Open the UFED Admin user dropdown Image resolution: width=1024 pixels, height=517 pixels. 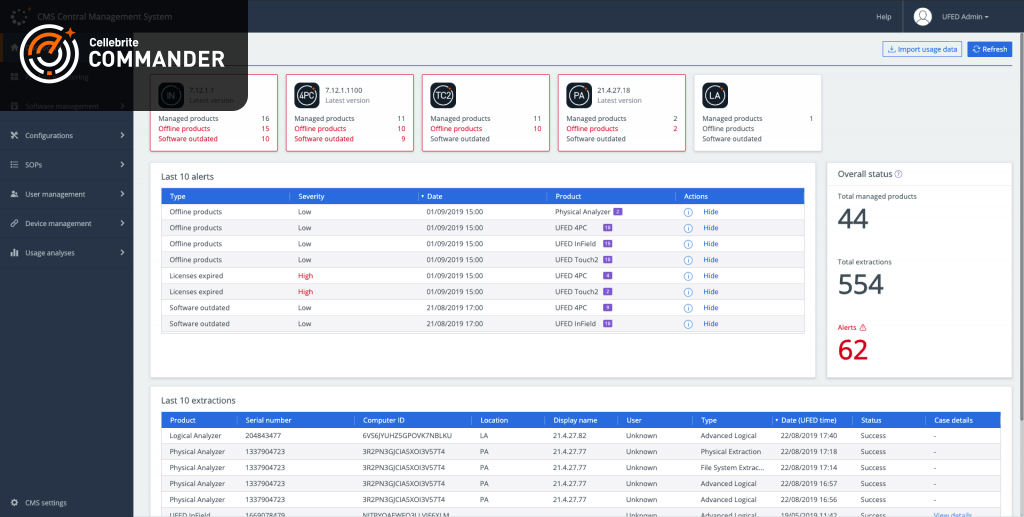point(965,17)
